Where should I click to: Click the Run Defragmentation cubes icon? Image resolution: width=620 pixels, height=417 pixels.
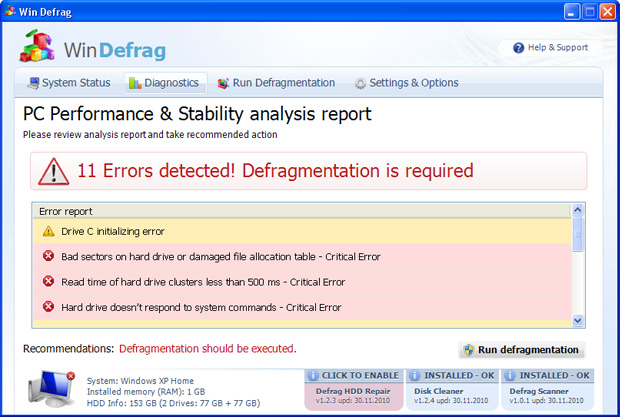(x=223, y=83)
